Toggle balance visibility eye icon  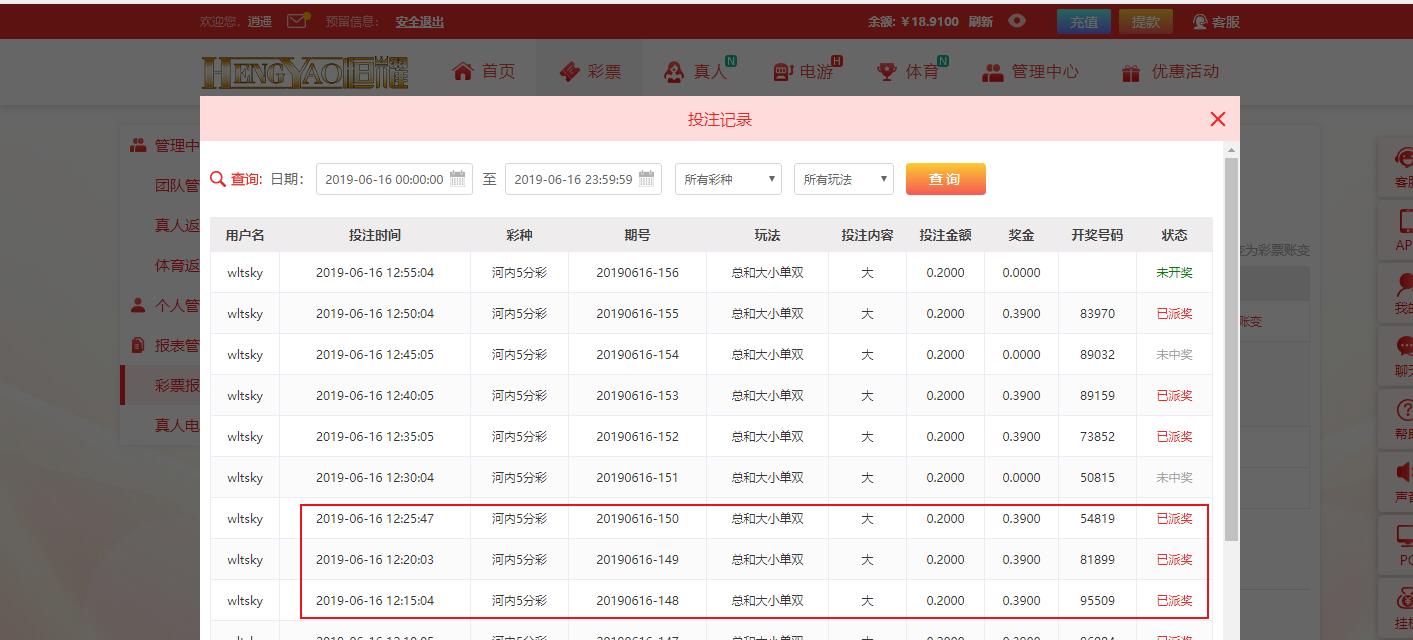click(x=1017, y=21)
